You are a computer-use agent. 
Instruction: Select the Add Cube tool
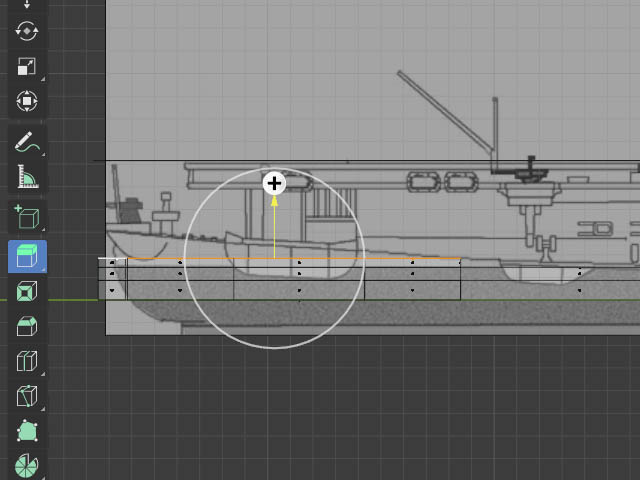[x=27, y=217]
